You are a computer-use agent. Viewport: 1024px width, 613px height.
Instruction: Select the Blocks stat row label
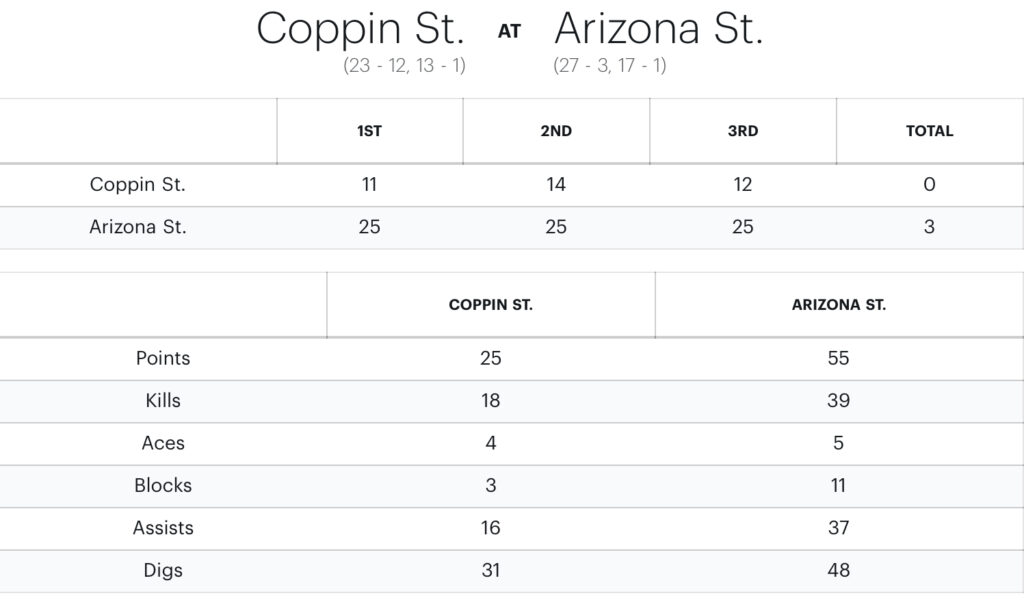(163, 486)
